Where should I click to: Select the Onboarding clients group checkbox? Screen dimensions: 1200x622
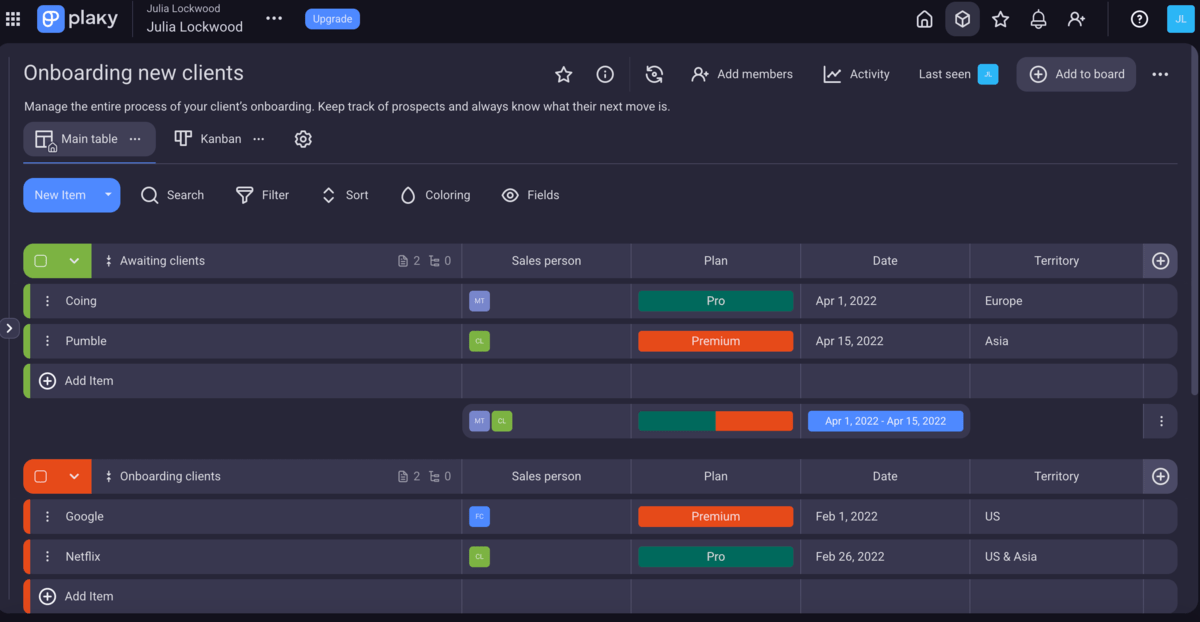coord(42,476)
